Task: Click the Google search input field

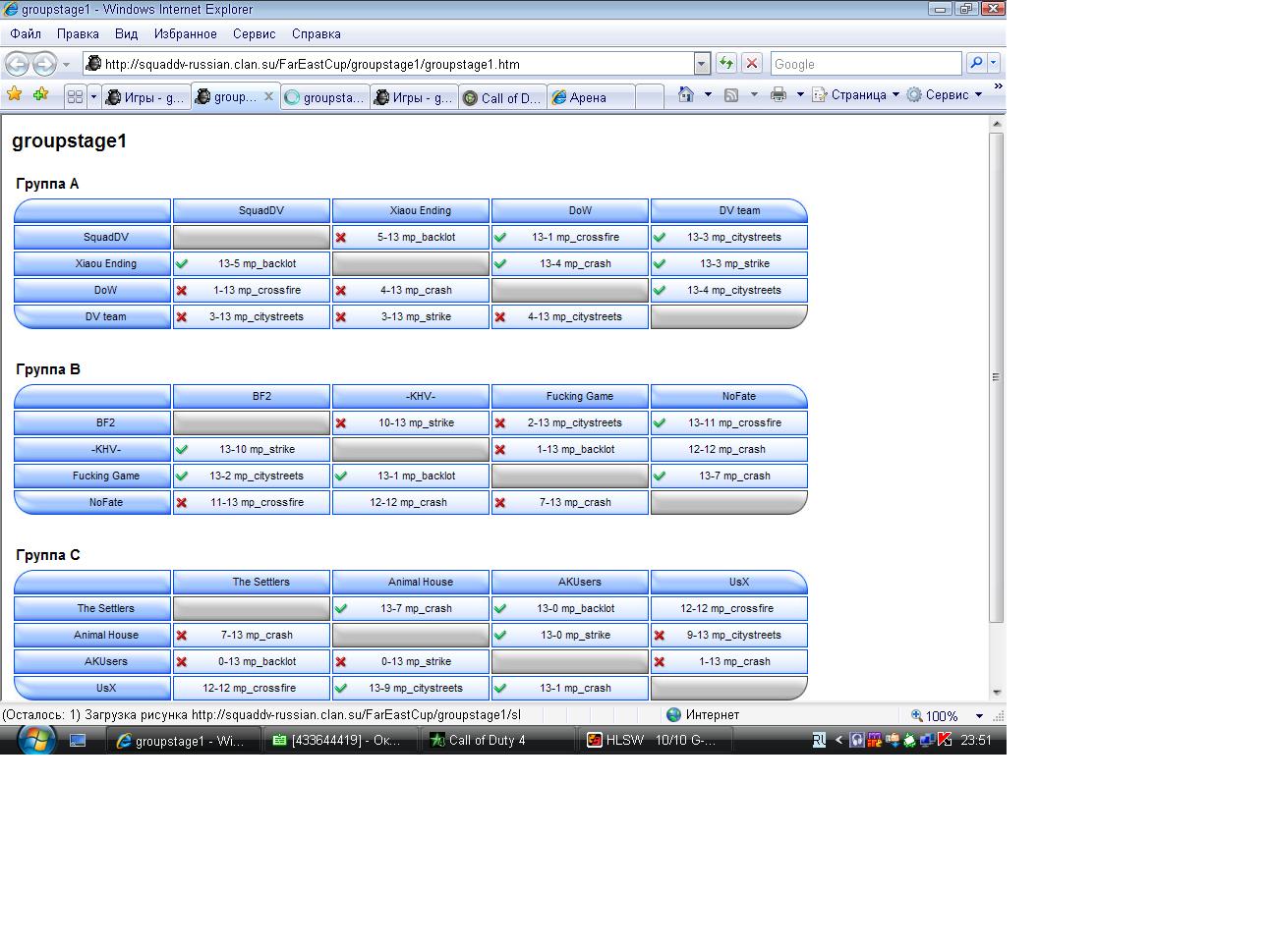Action: 865,64
